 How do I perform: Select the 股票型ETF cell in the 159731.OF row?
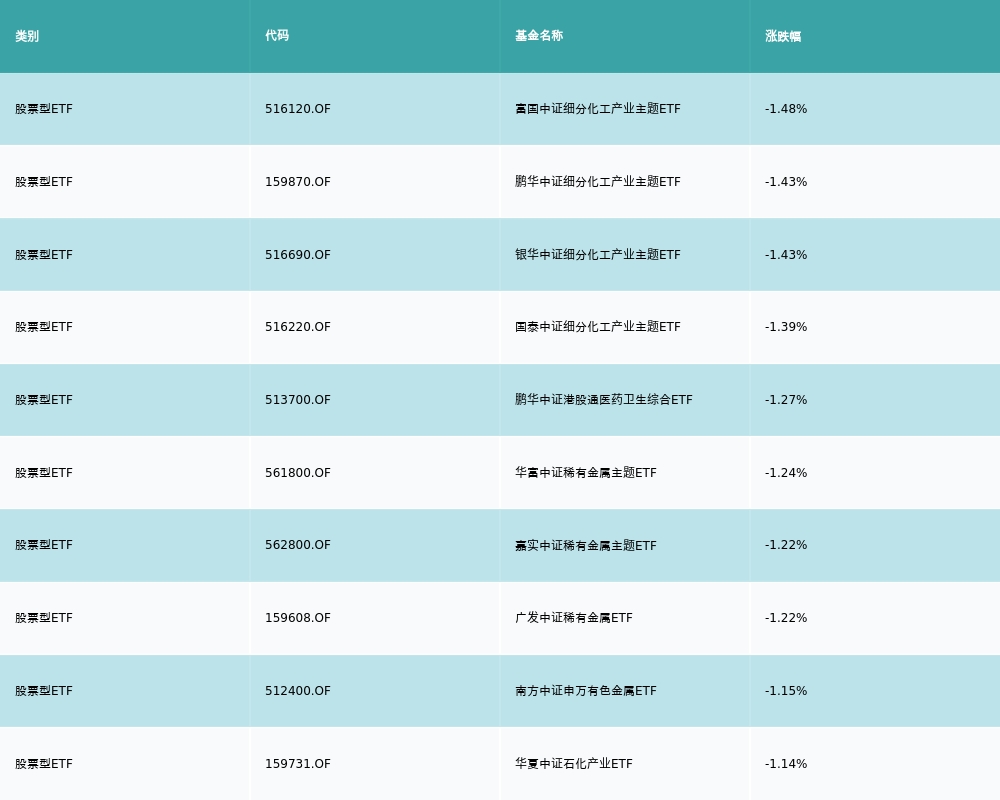pyautogui.click(x=44, y=764)
